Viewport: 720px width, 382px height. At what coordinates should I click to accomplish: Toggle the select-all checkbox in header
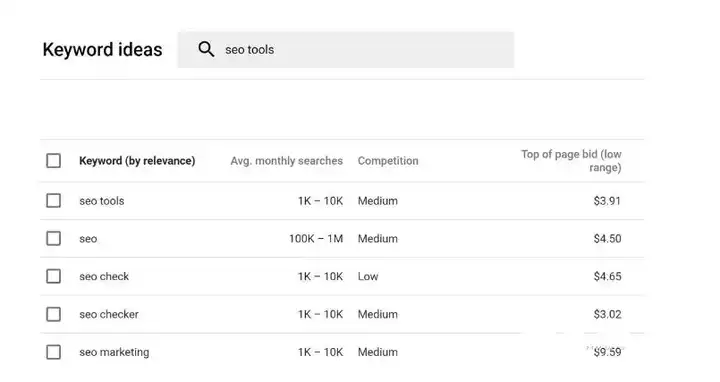point(54,161)
